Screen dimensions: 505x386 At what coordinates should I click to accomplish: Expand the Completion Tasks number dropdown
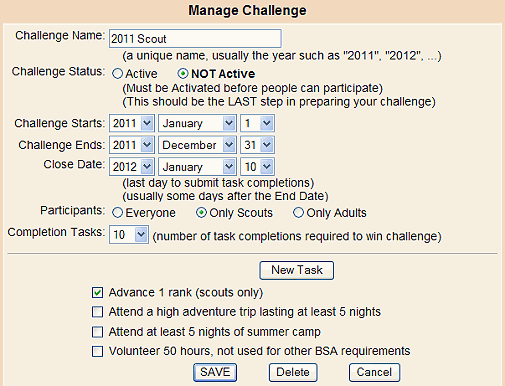129,235
